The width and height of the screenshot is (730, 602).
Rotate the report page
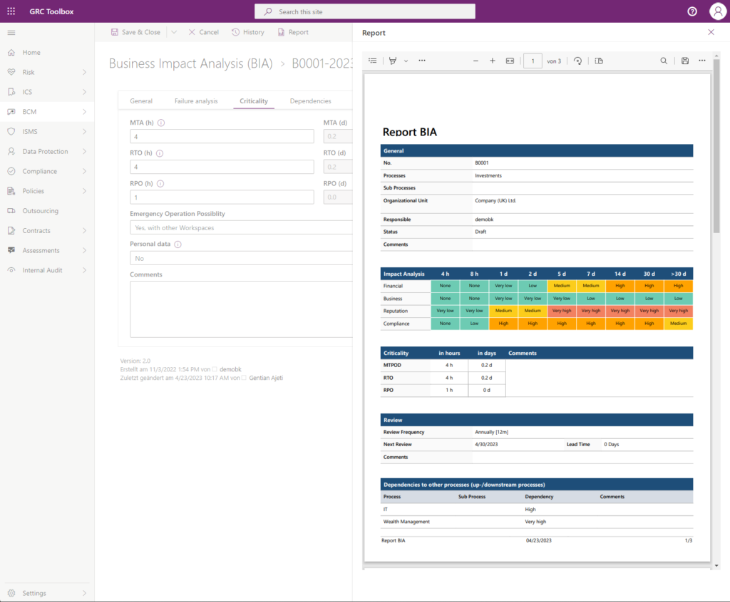tap(578, 61)
